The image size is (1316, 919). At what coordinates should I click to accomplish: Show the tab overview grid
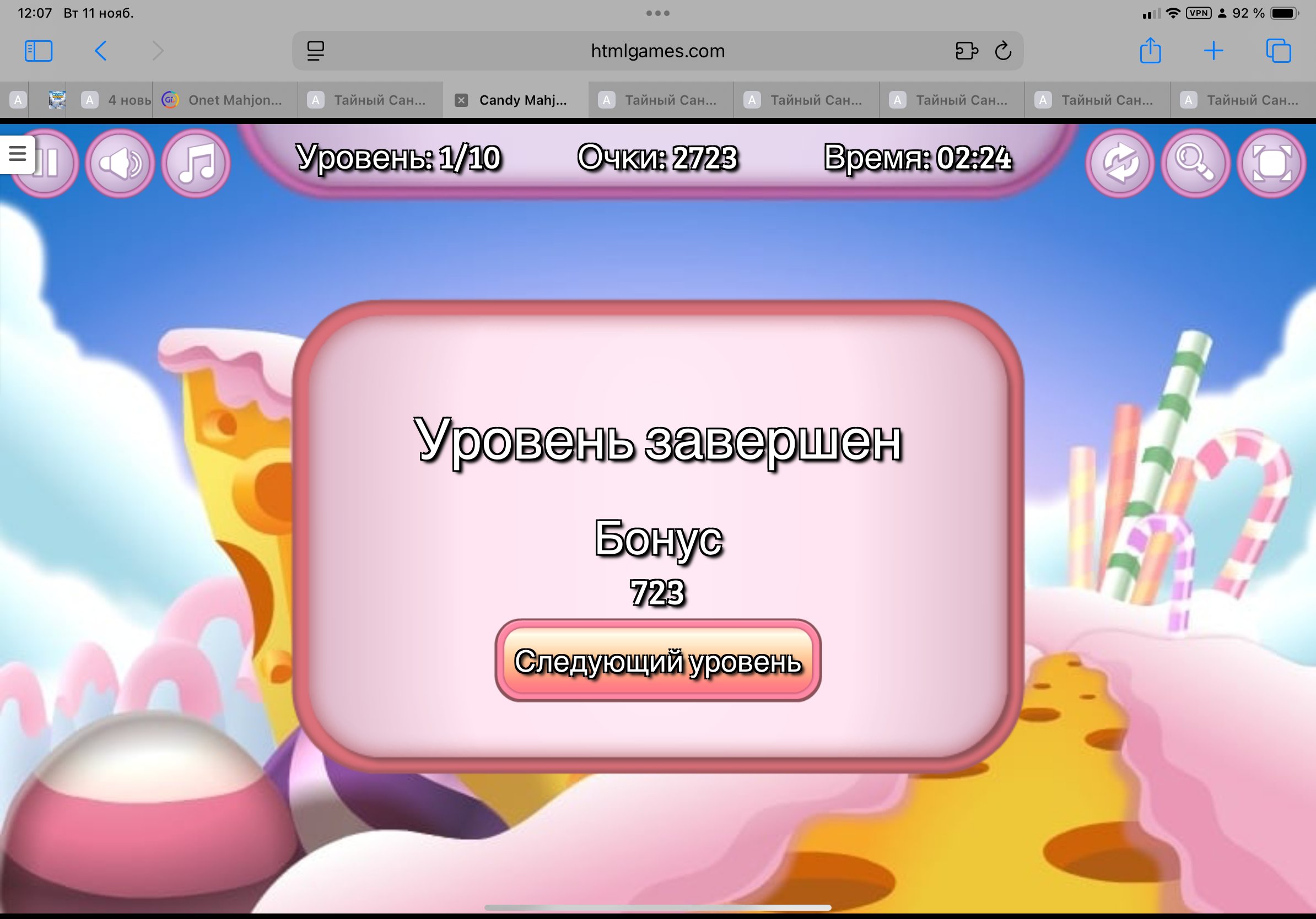pyautogui.click(x=1277, y=51)
